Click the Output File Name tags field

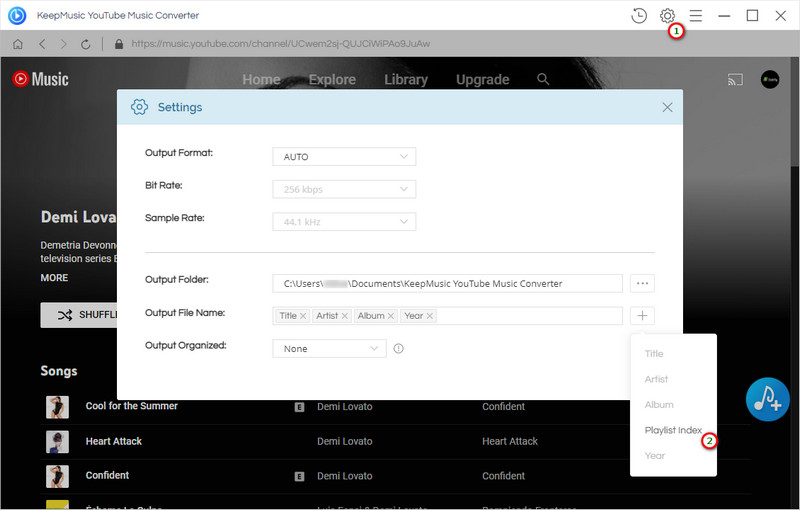click(447, 316)
